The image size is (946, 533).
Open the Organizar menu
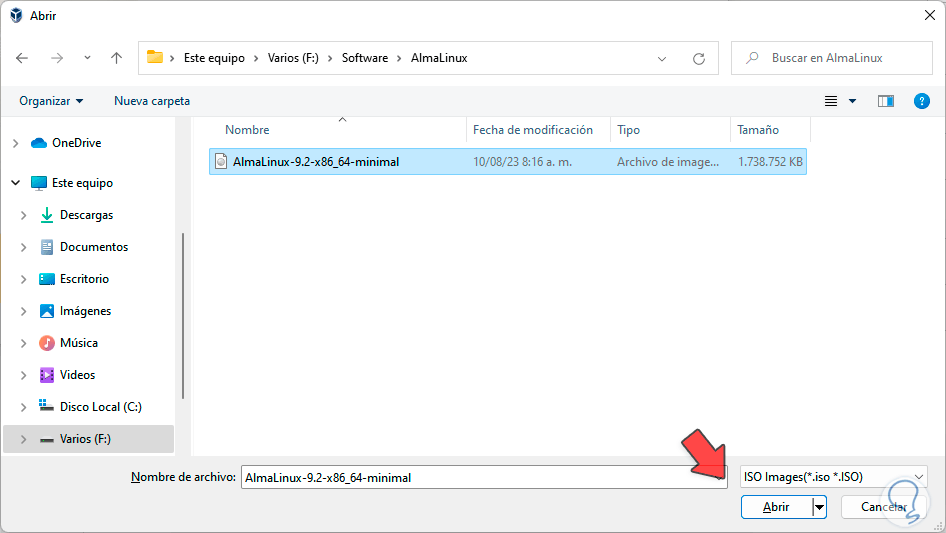tap(51, 101)
